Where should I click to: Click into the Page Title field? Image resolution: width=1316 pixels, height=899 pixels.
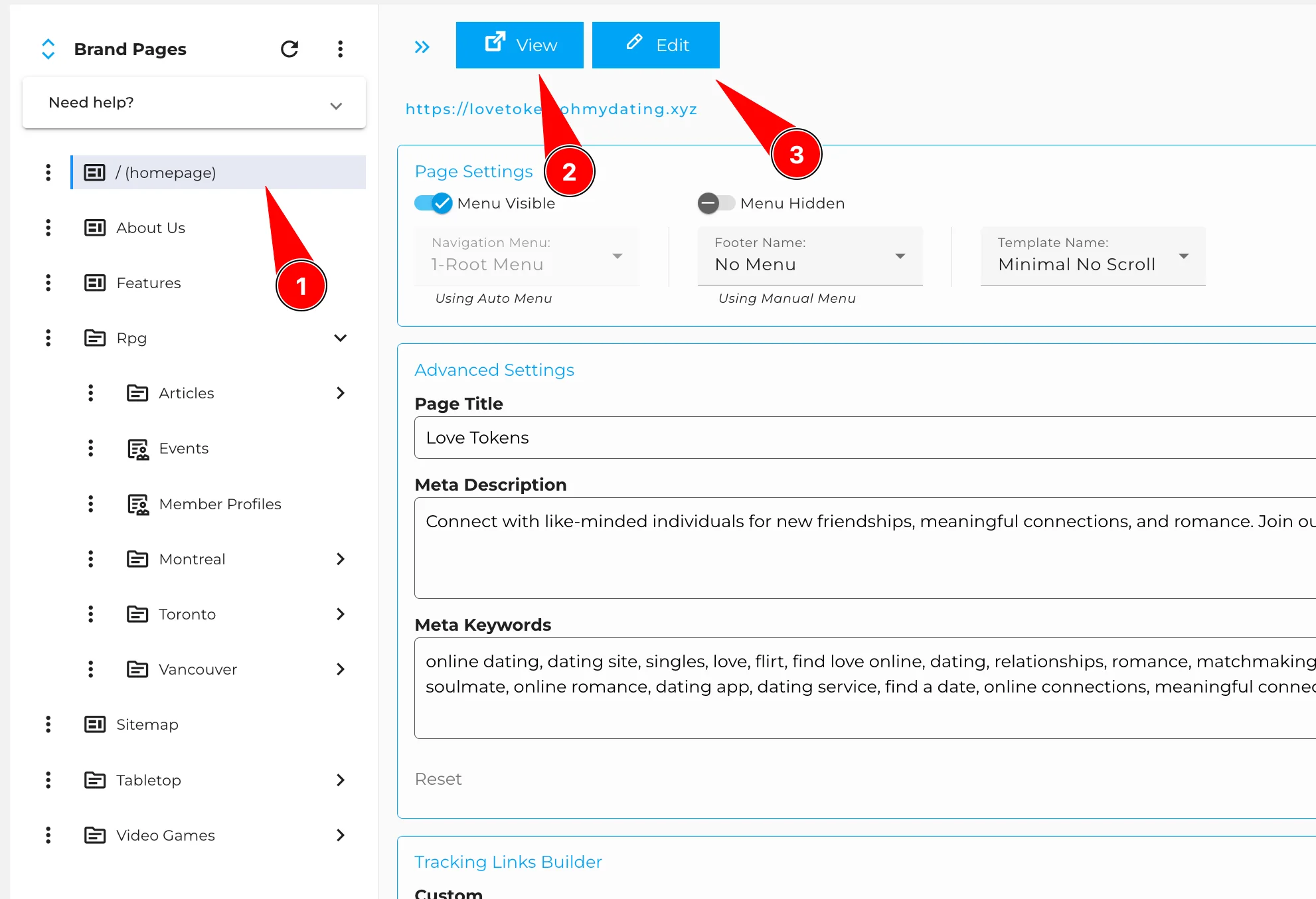point(863,438)
